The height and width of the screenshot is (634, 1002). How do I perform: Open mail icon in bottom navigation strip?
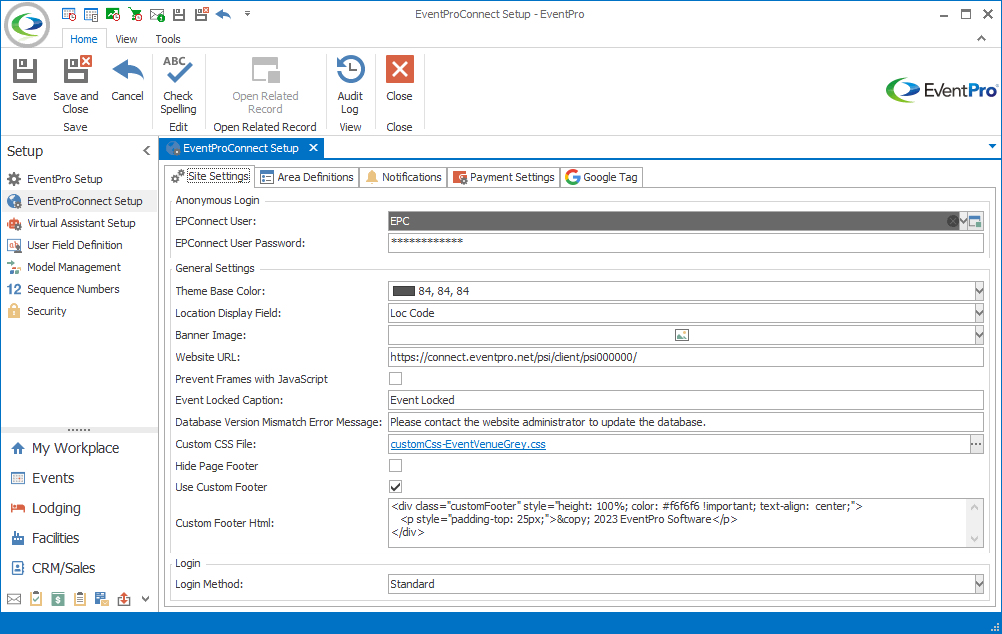coord(14,599)
